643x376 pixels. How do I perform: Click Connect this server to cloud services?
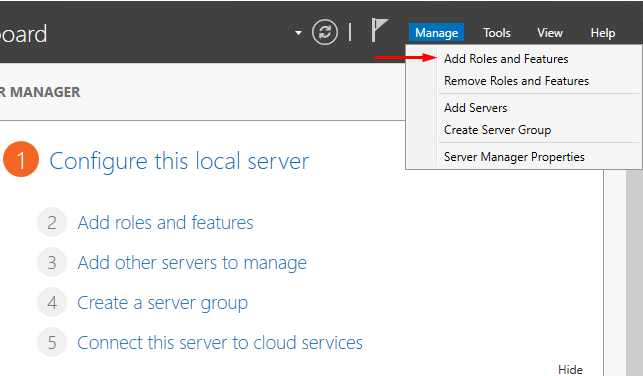click(x=220, y=342)
